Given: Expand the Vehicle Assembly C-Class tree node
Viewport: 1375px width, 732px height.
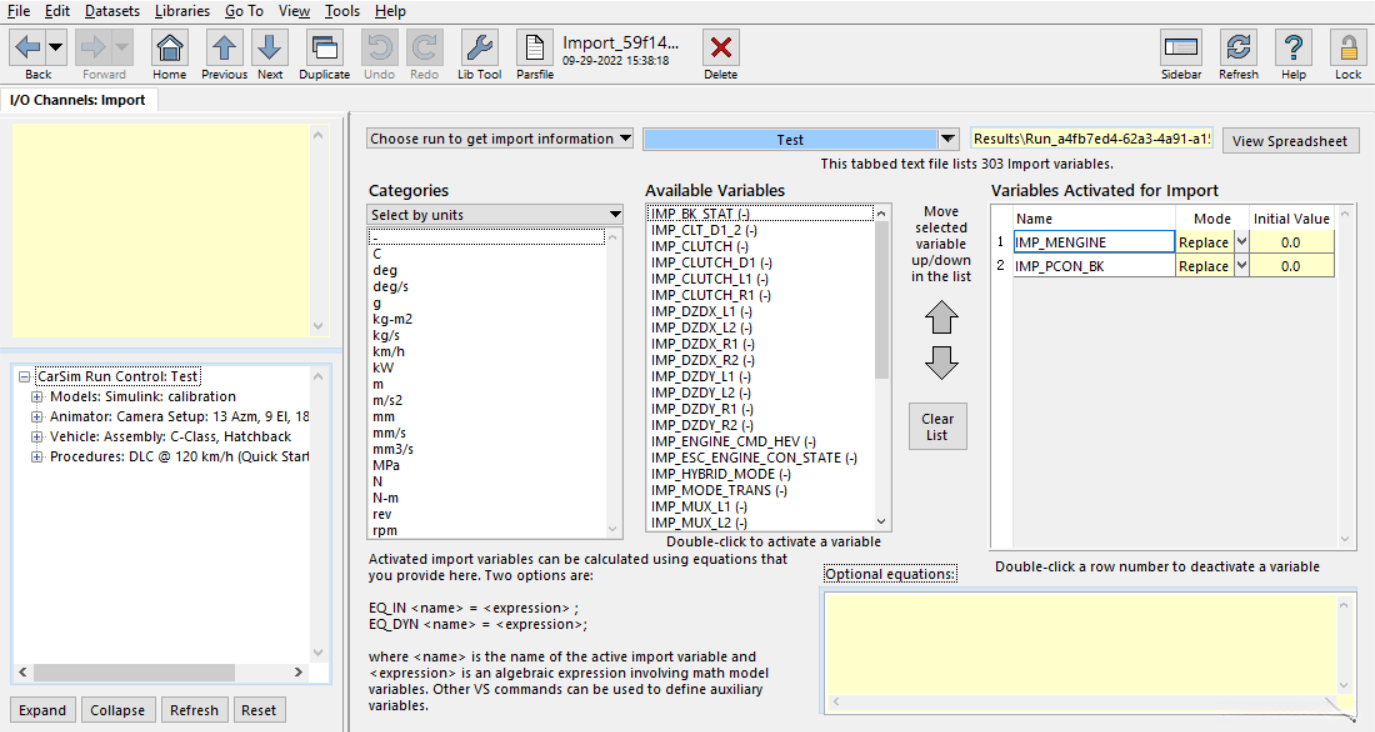Looking at the screenshot, I should tap(37, 437).
